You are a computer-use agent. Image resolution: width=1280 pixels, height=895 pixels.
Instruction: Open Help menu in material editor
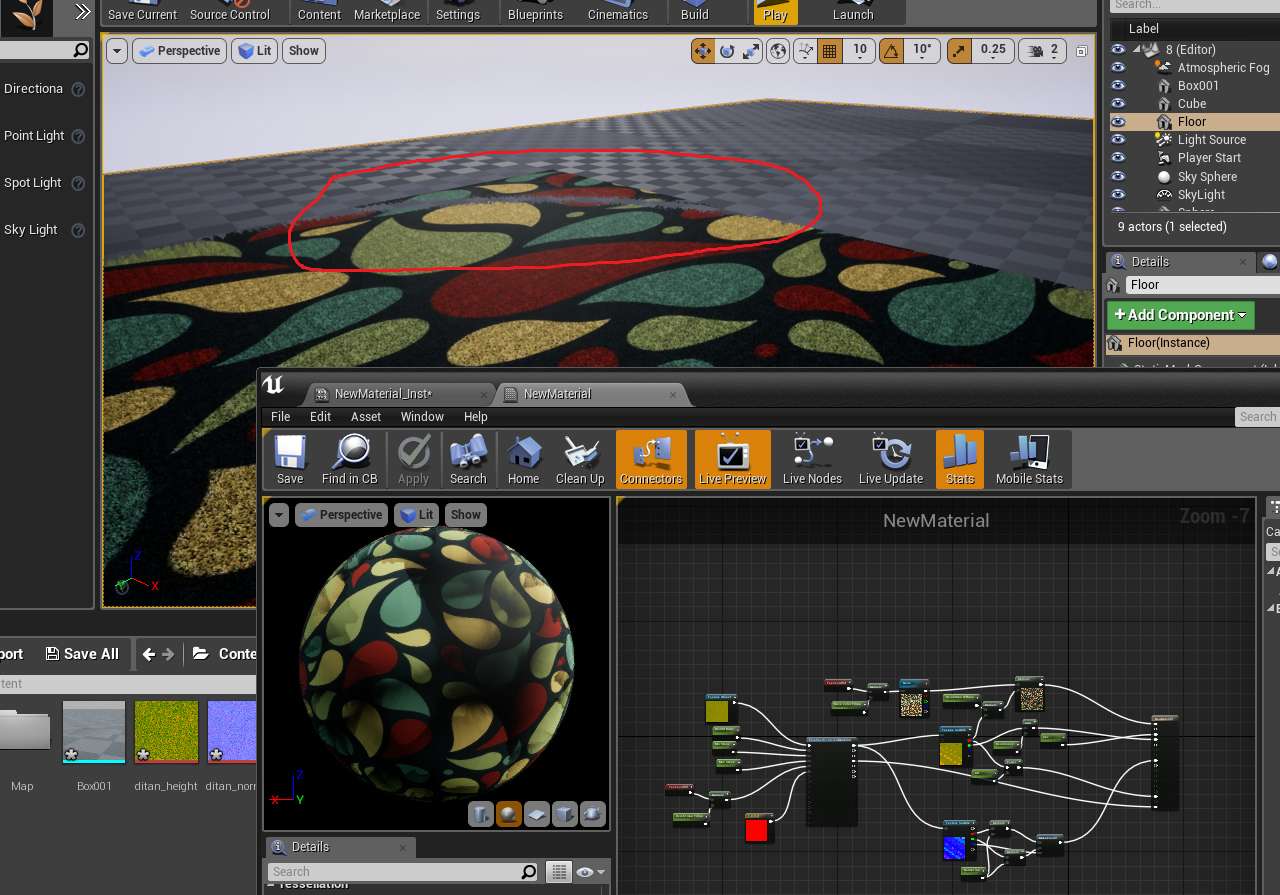tap(476, 417)
